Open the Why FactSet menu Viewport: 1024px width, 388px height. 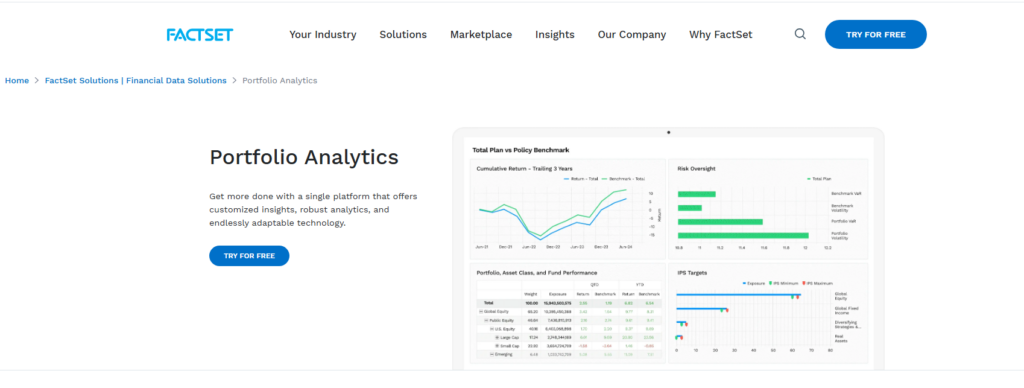(720, 35)
